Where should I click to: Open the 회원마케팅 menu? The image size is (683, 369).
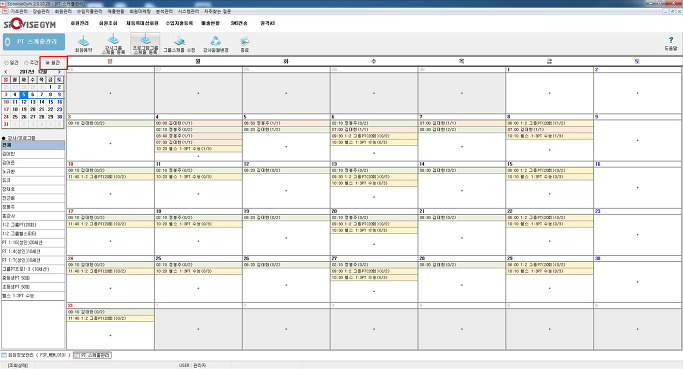[140, 11]
